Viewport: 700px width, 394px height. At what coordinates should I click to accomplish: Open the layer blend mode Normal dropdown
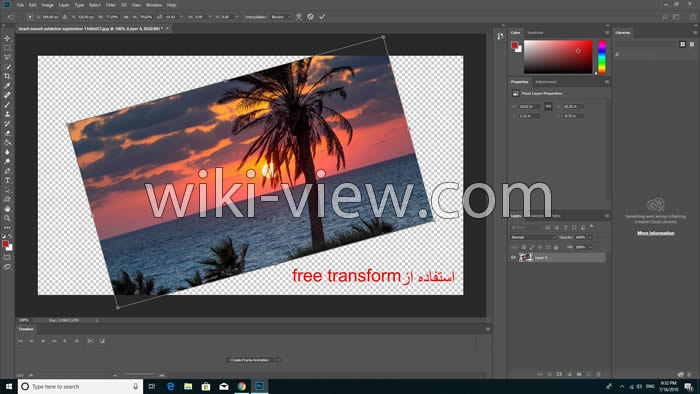[x=533, y=237]
